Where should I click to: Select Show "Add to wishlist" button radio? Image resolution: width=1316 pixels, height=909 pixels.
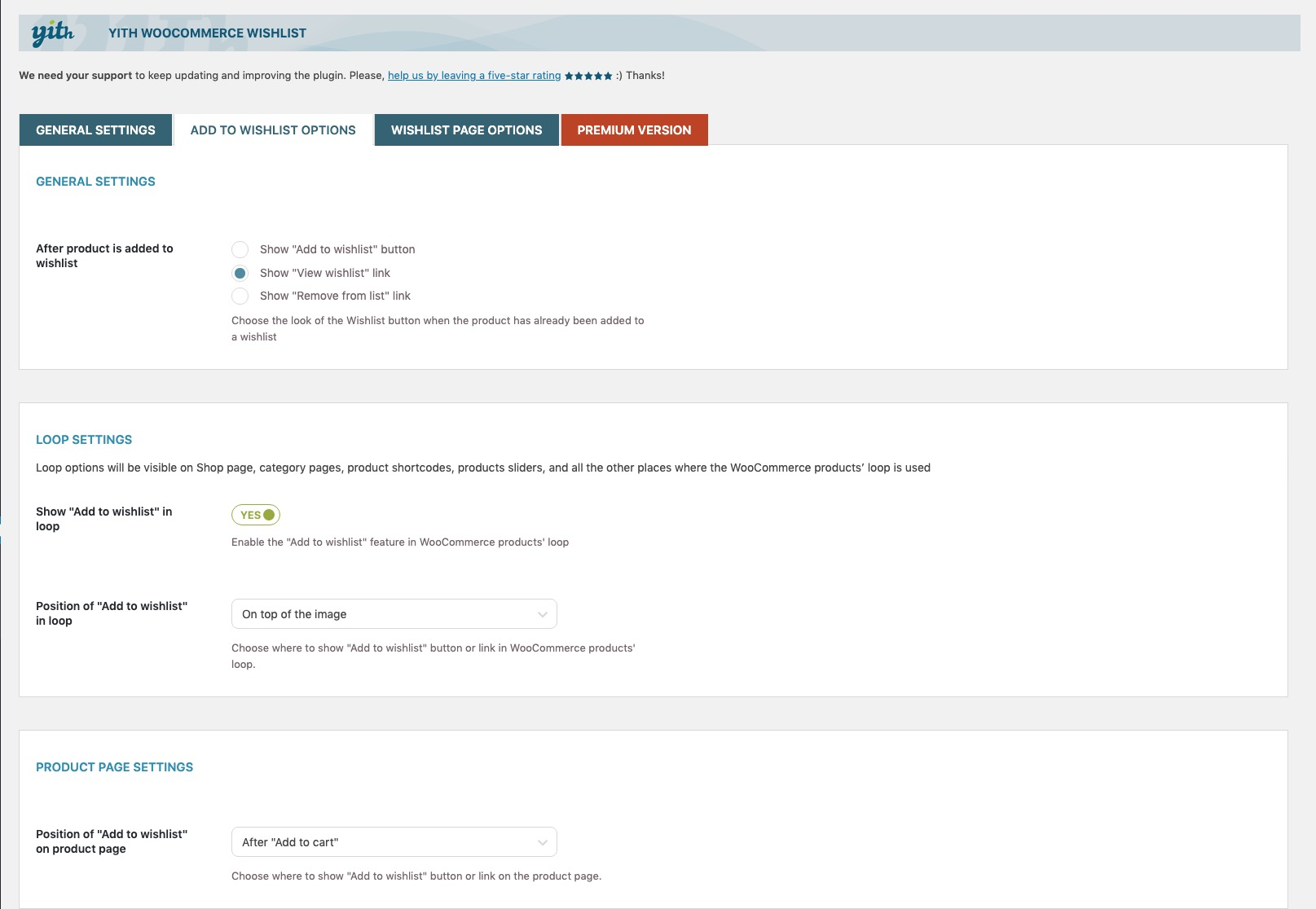tap(240, 249)
